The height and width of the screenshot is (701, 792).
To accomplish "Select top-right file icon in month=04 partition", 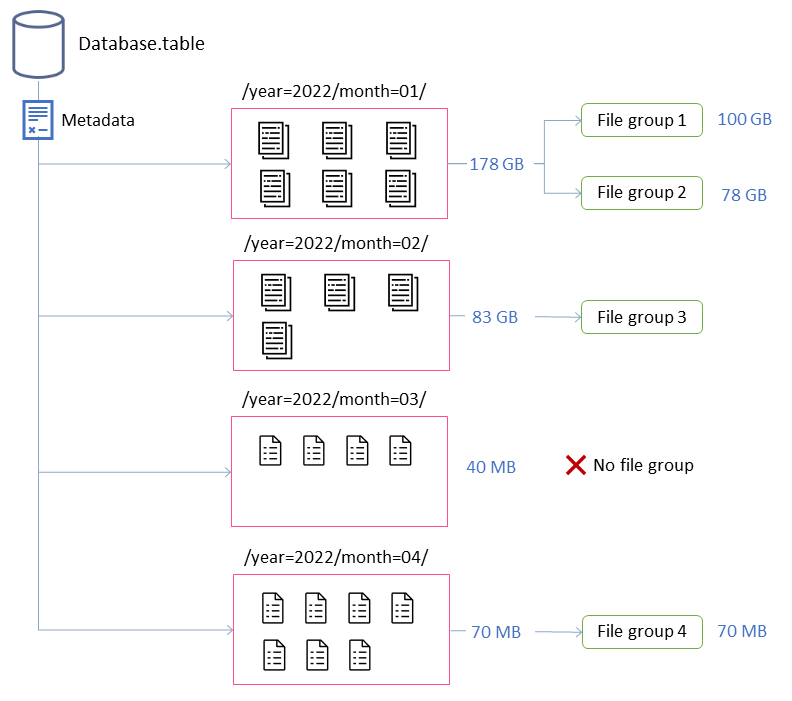I will tap(402, 607).
